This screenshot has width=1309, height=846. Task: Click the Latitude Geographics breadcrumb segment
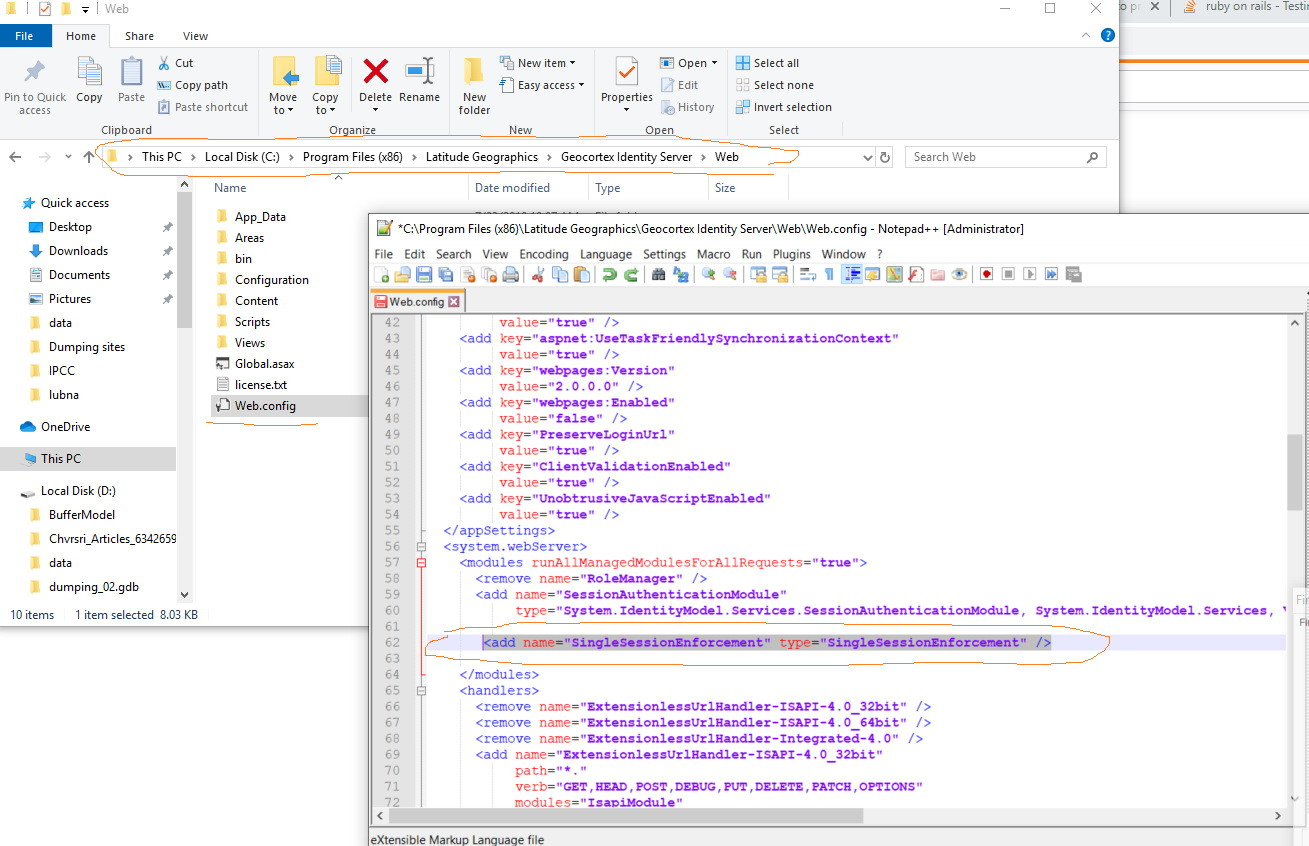coord(481,157)
